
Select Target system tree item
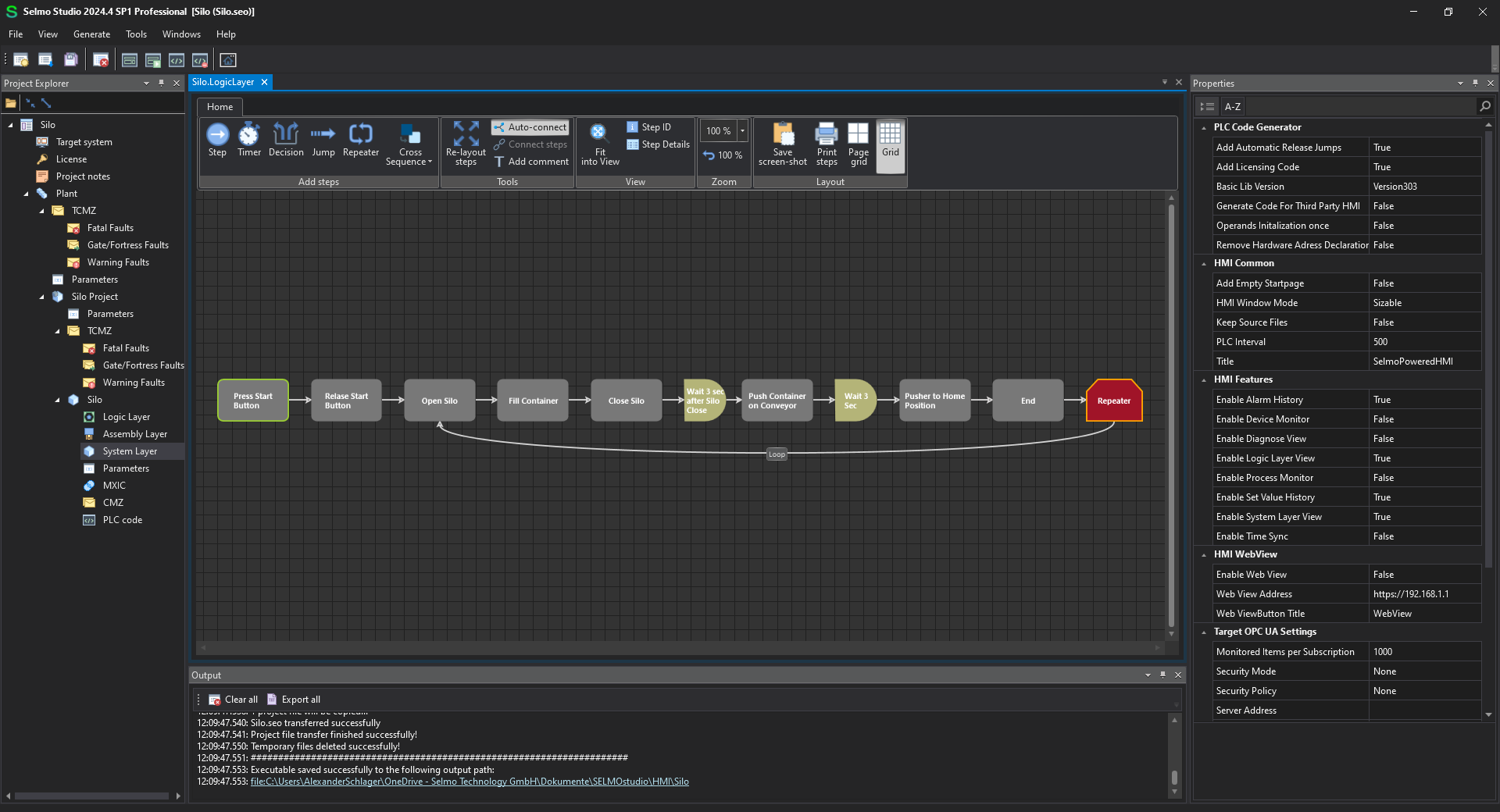(84, 142)
